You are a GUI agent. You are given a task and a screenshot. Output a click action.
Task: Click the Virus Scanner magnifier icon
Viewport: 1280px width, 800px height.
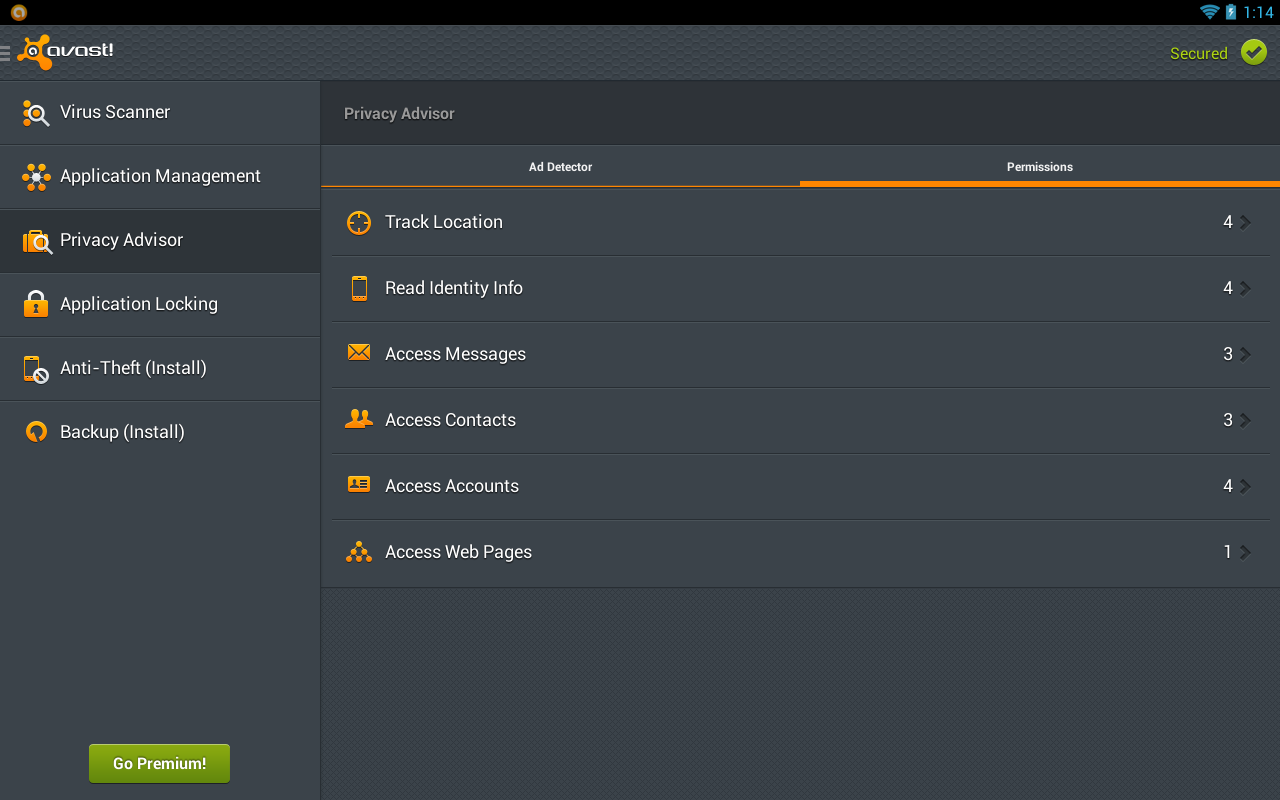[x=36, y=113]
